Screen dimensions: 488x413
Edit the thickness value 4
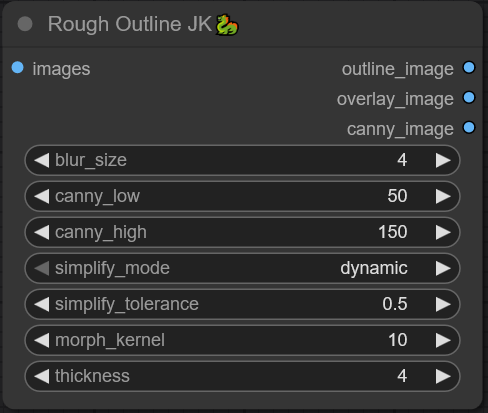[402, 376]
